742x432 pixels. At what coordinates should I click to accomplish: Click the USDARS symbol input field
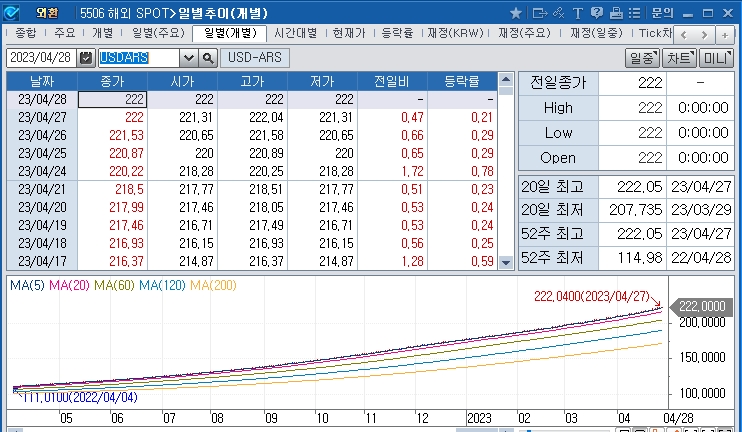139,58
